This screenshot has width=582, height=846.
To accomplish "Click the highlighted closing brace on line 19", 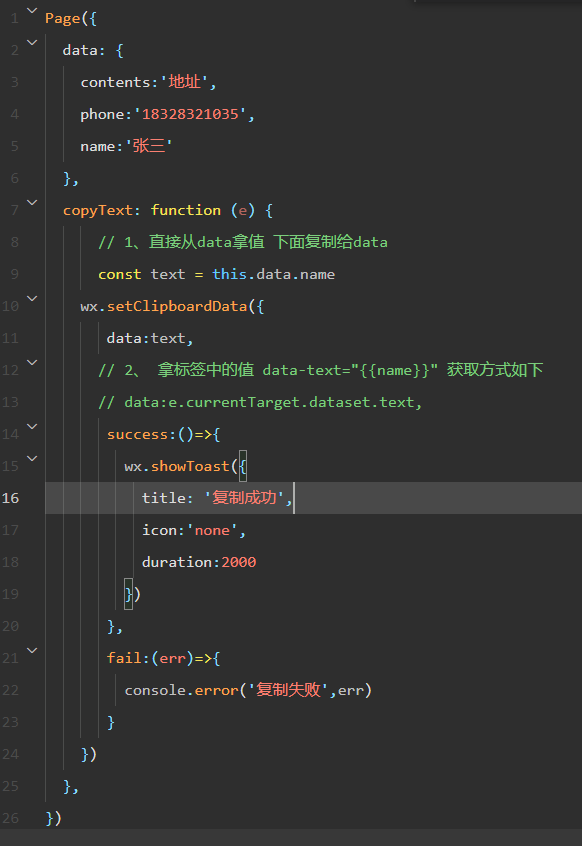I will (128, 594).
